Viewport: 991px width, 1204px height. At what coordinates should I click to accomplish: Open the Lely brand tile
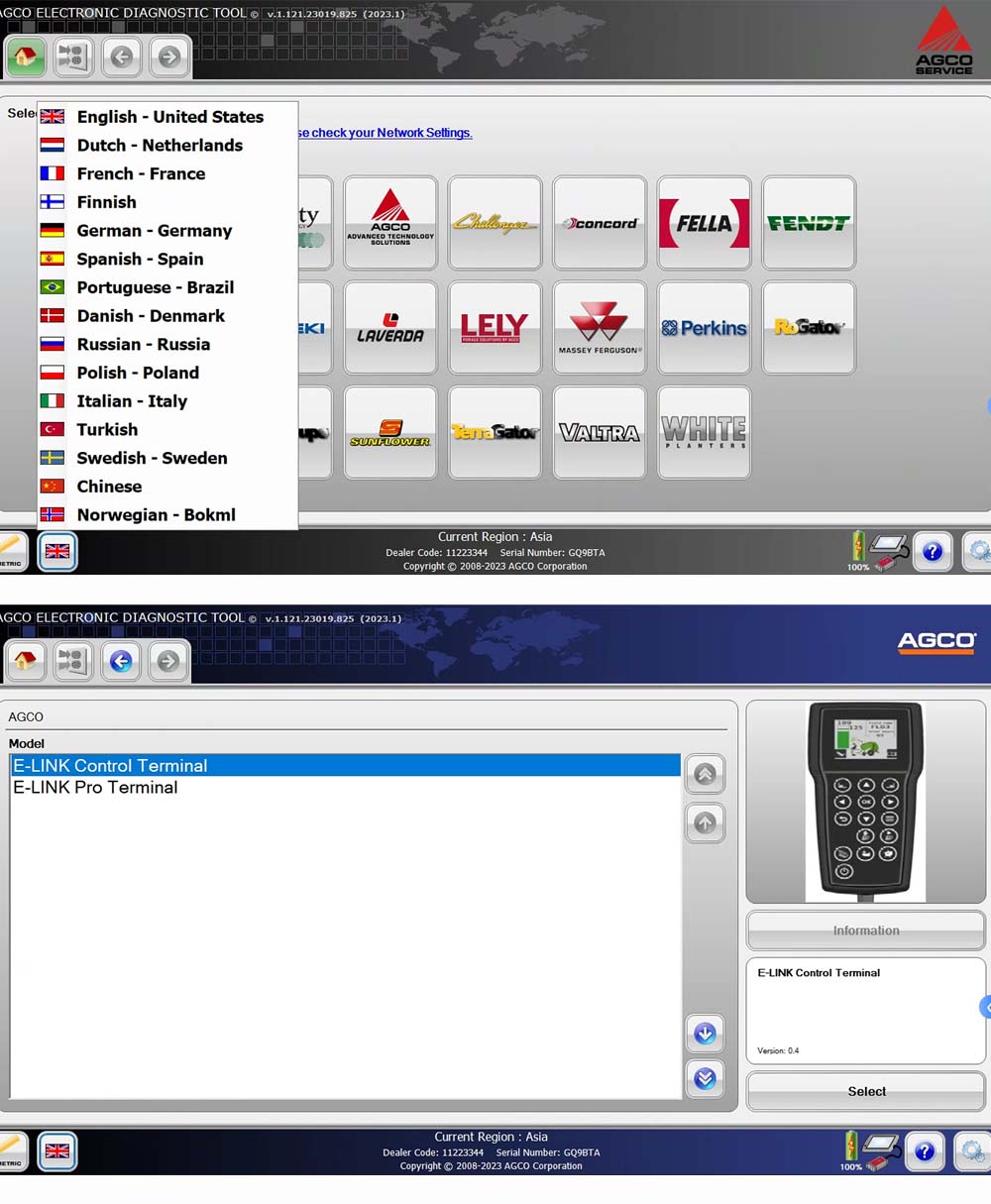pos(495,328)
